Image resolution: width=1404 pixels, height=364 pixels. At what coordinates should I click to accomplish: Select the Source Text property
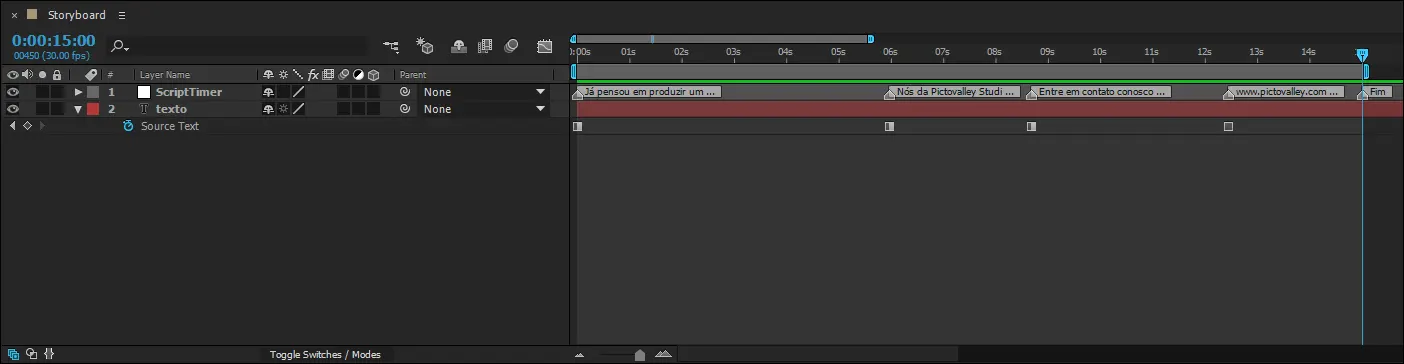169,126
